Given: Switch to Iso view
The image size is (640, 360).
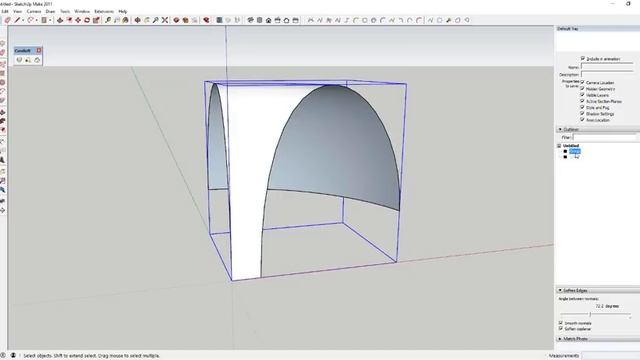Looking at the screenshot, I should [x=250, y=20].
